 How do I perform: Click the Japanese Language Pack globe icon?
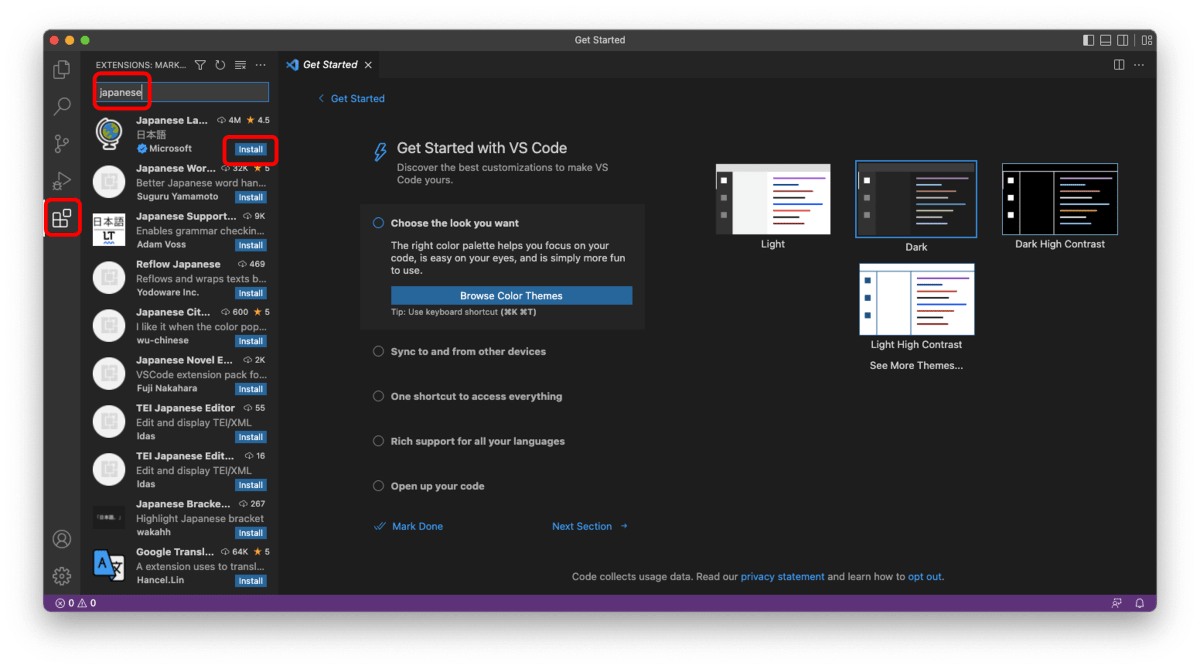coord(108,133)
